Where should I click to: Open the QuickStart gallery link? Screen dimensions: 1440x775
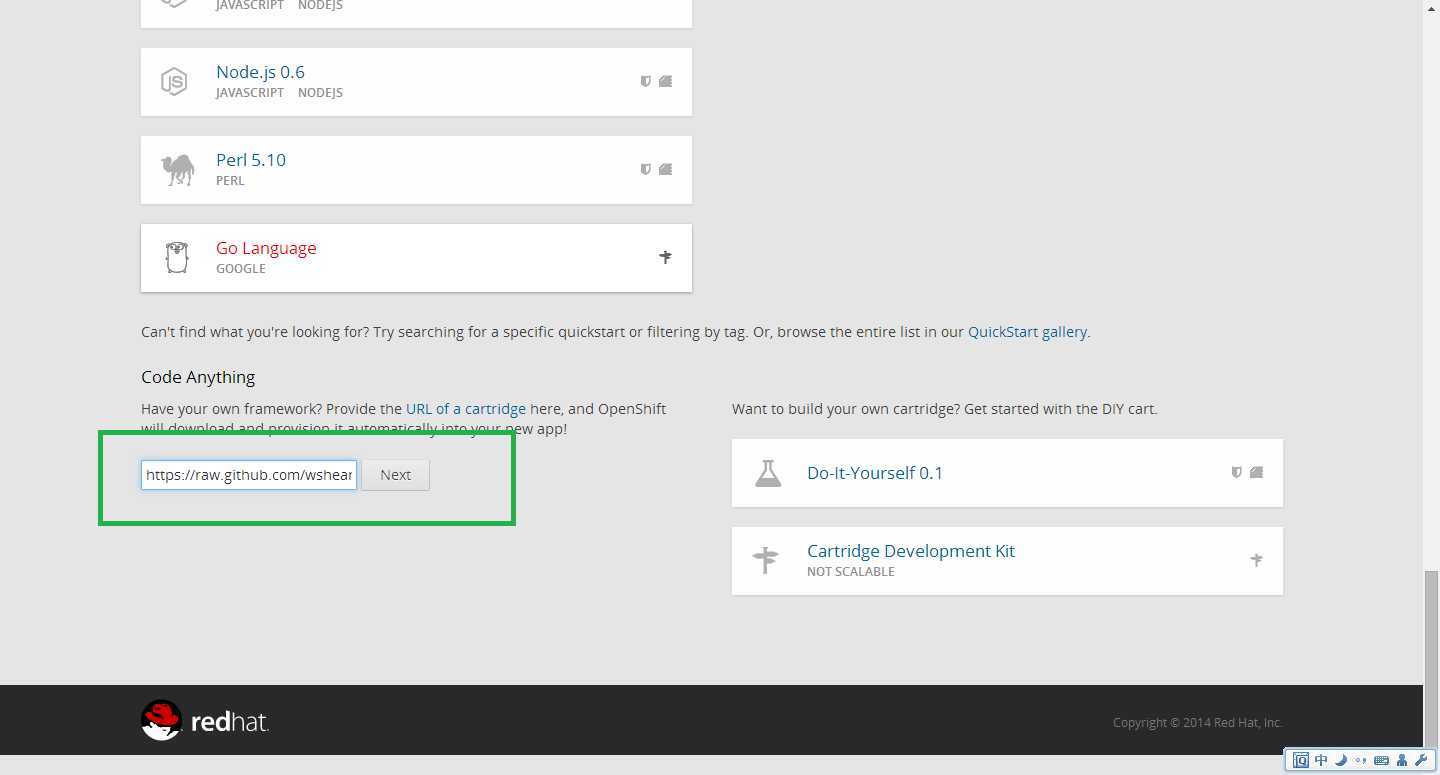[x=1027, y=332]
